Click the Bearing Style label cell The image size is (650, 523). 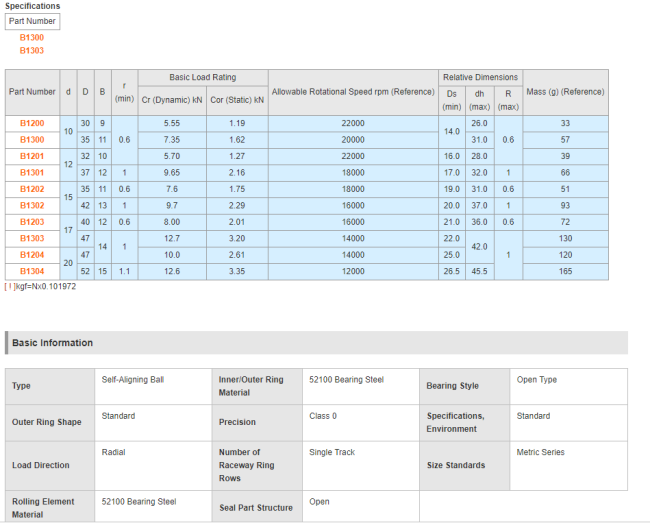tap(453, 386)
